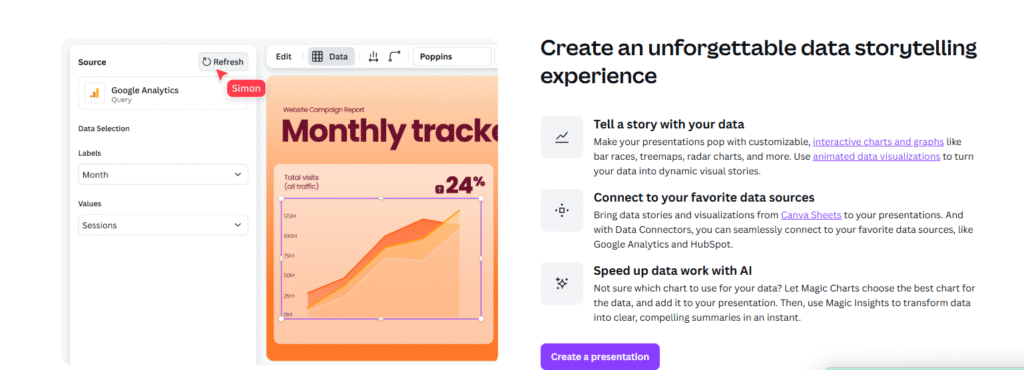The height and width of the screenshot is (370, 1024).
Task: Click the elbow connector line icon
Action: point(394,57)
